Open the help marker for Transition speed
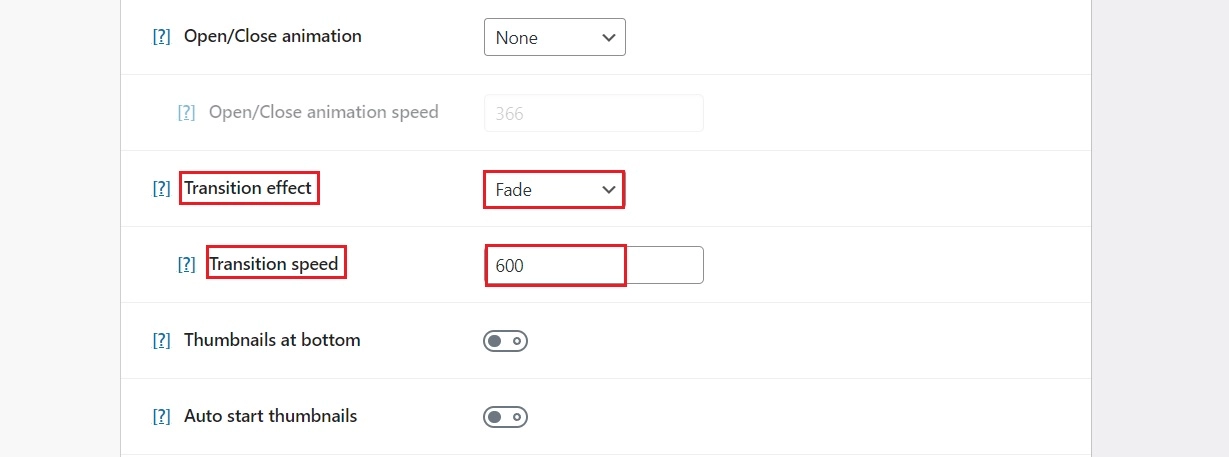 (x=186, y=265)
